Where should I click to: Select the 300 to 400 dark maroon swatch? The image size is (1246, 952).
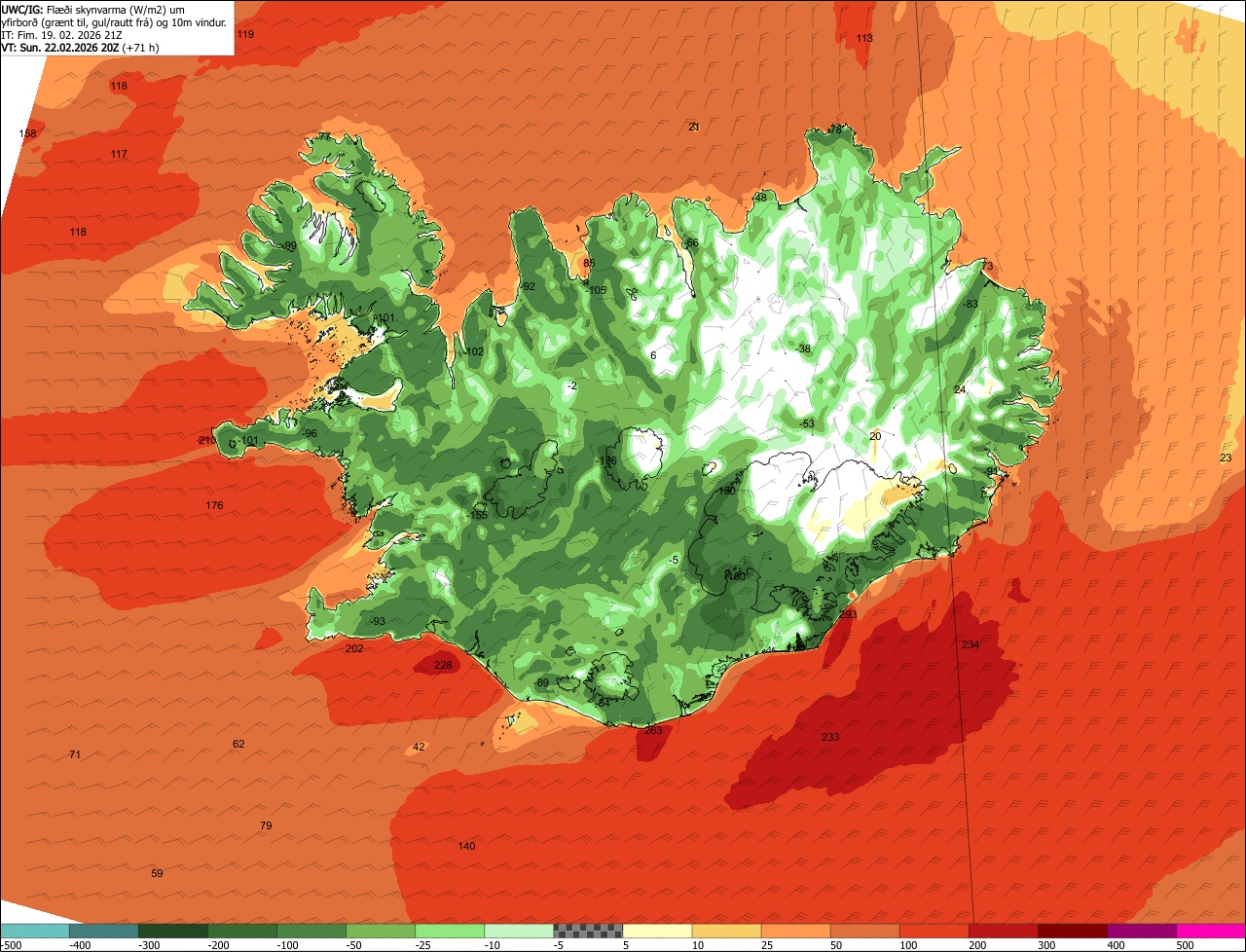[1073, 930]
